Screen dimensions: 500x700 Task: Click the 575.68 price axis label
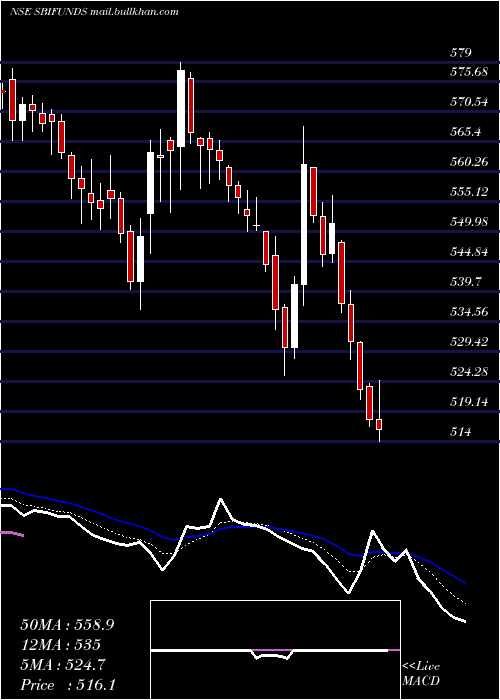(469, 71)
